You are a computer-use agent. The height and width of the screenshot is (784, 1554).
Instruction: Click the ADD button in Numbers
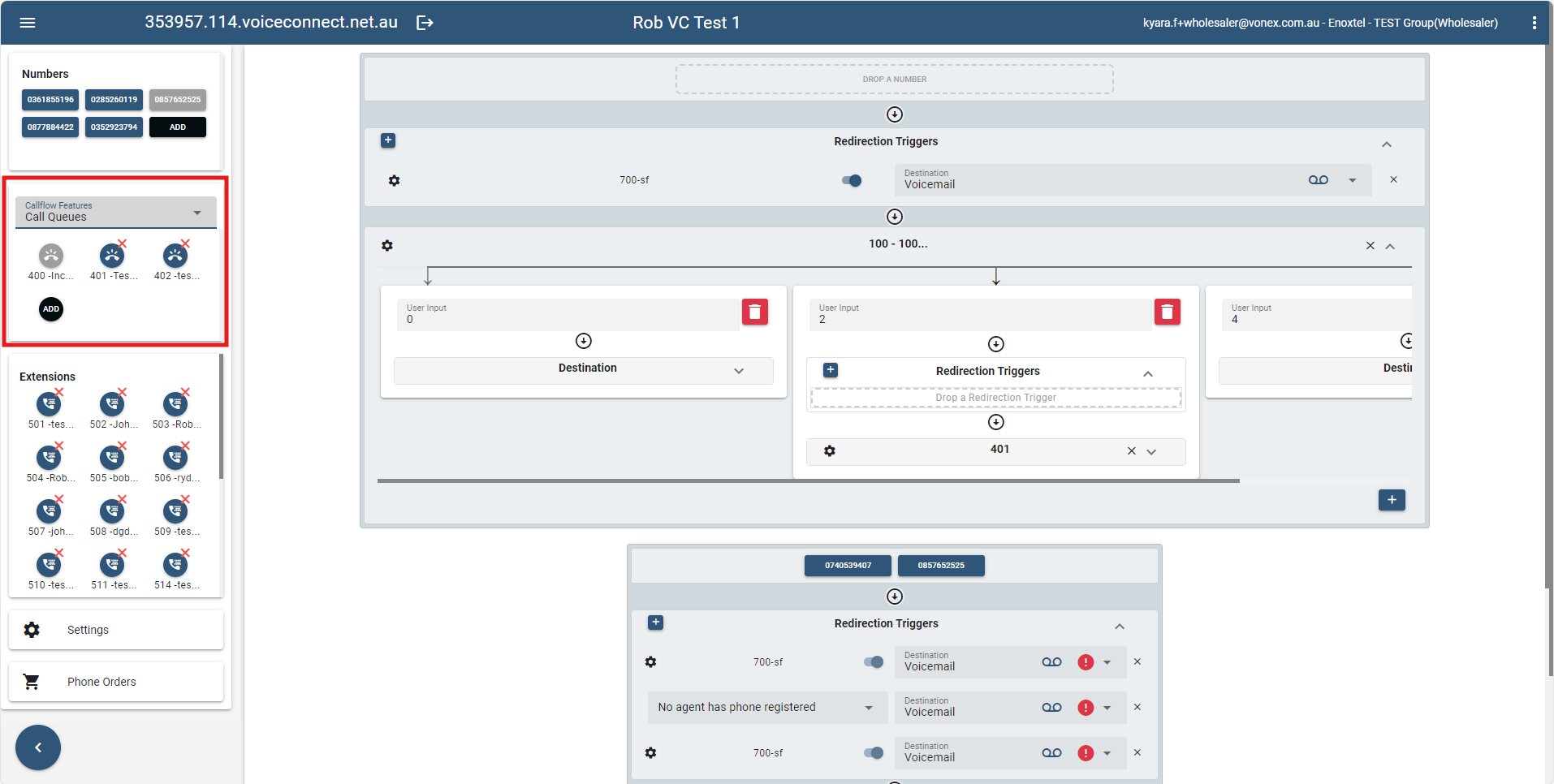pos(177,127)
